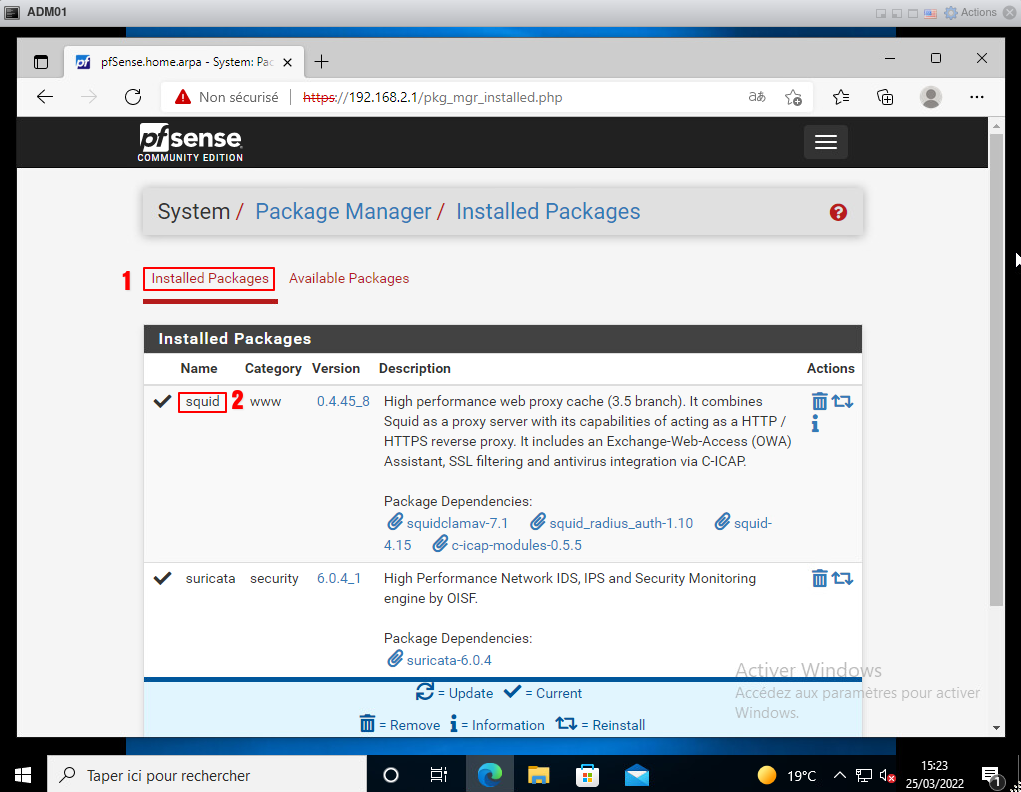Reinstall the suricata package
1021x792 pixels.
[x=842, y=578]
